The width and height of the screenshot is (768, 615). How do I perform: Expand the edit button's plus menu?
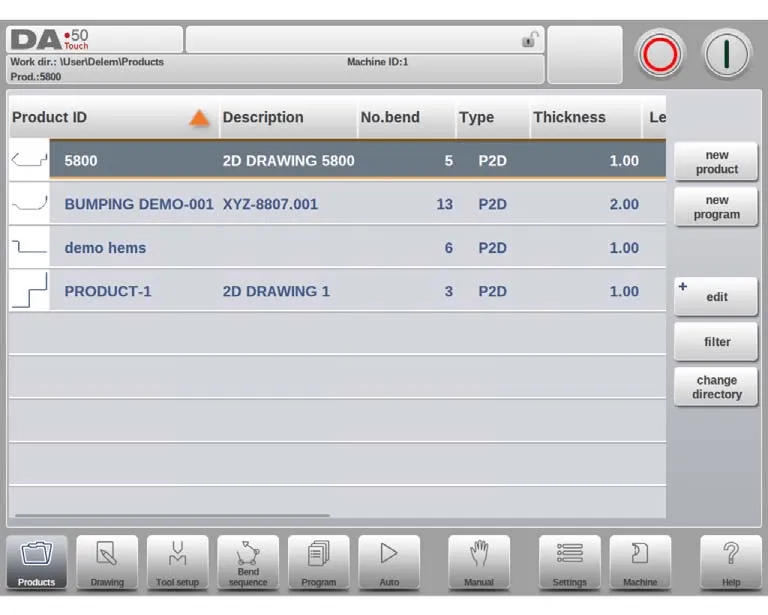click(x=683, y=287)
